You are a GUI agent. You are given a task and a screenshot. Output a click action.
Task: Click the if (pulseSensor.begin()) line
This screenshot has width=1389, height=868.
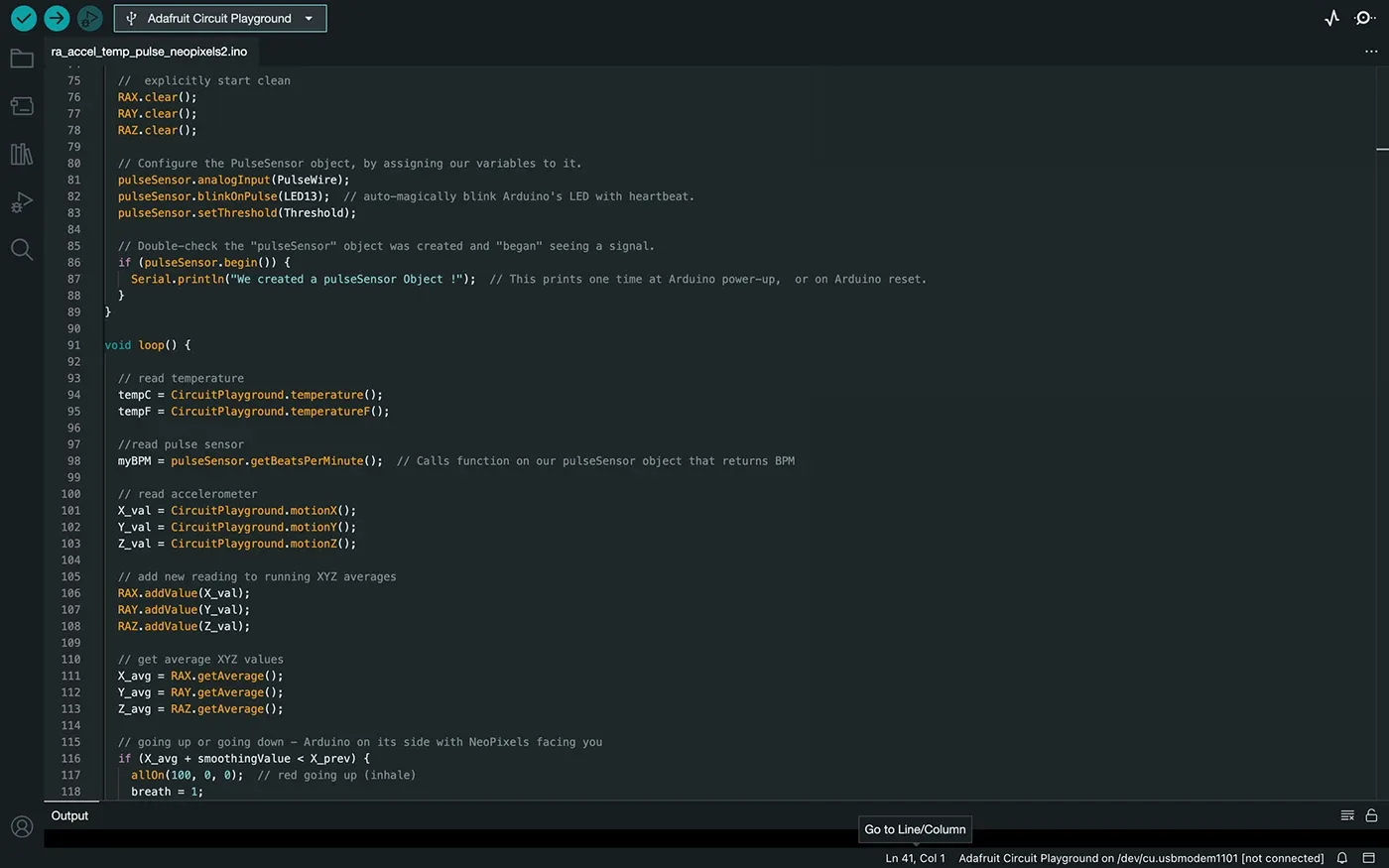[203, 263]
